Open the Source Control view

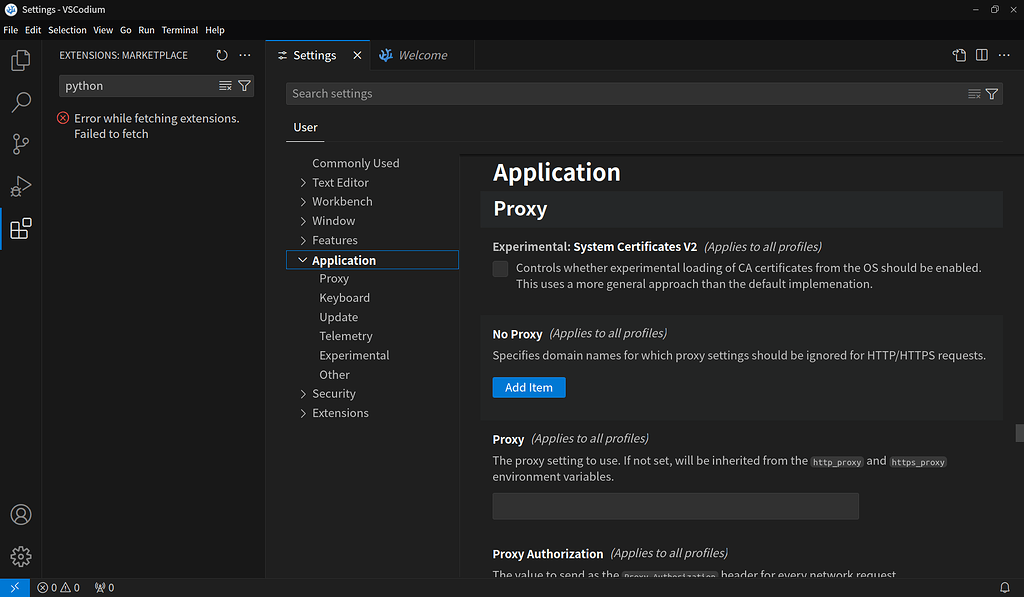(21, 144)
